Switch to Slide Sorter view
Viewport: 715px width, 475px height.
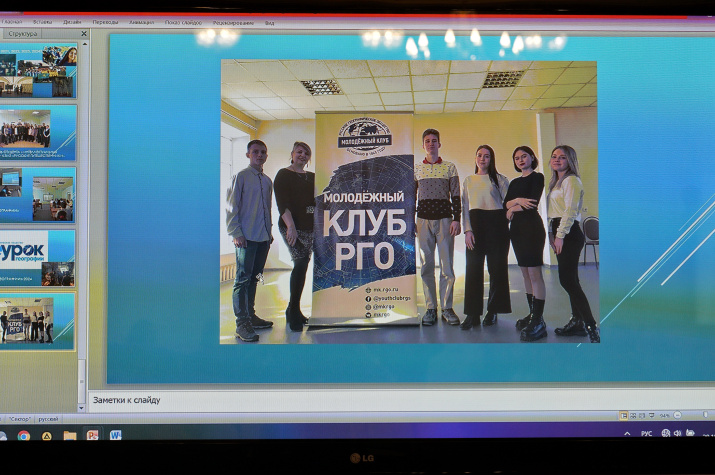[x=633, y=415]
